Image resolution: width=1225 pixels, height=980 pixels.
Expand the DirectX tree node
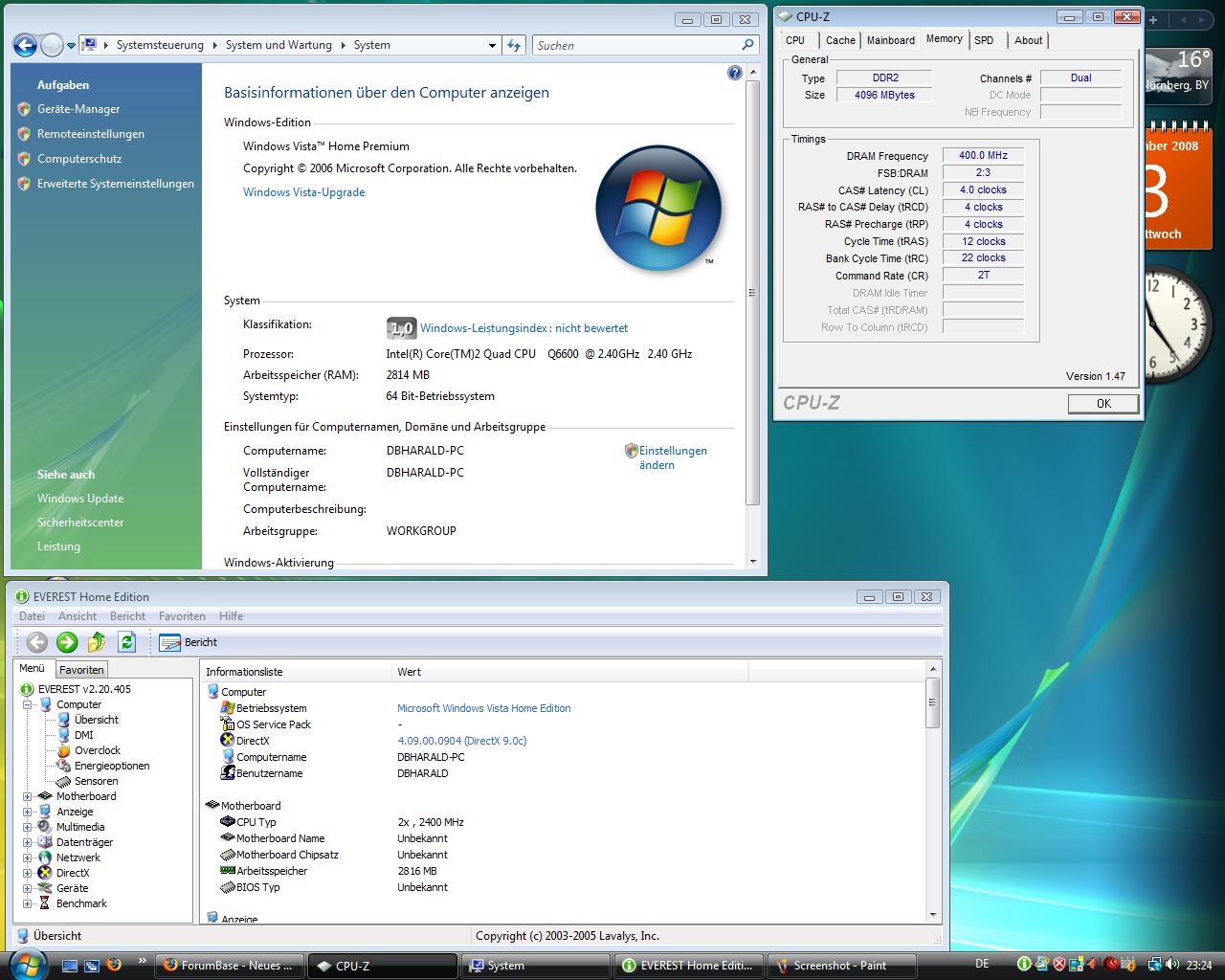point(28,873)
